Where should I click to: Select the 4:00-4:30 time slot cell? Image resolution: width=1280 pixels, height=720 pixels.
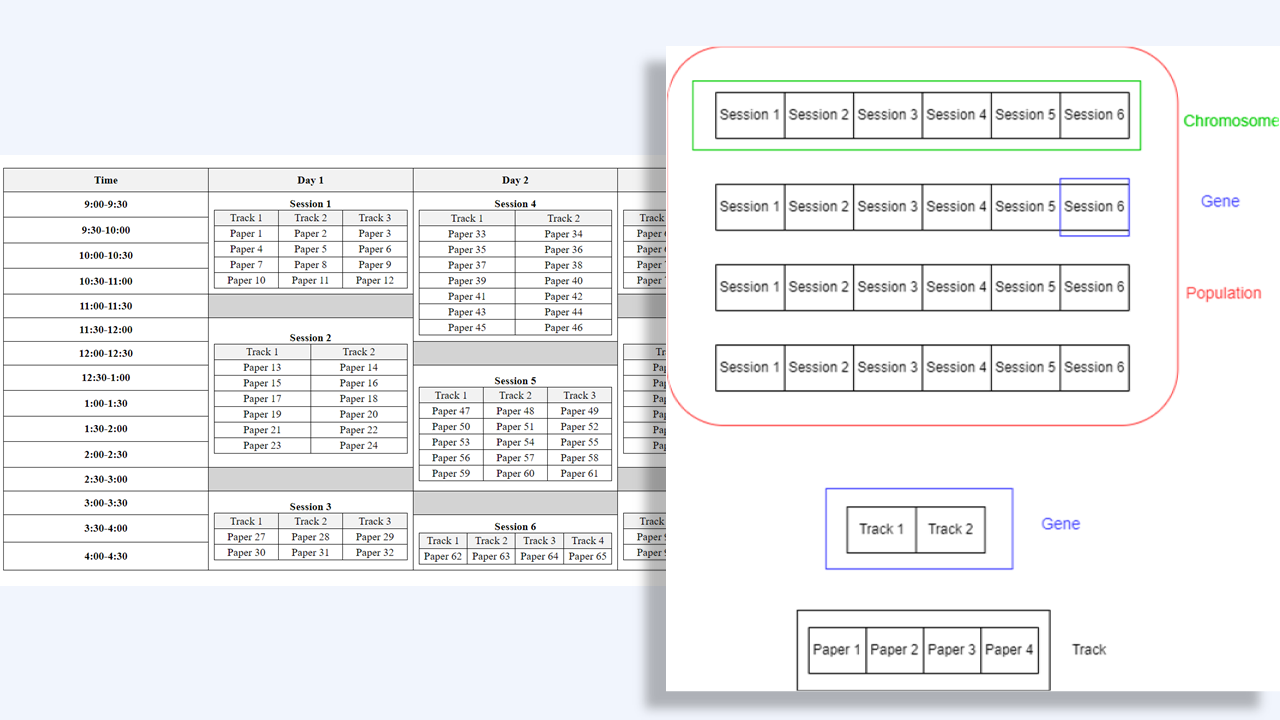(106, 556)
